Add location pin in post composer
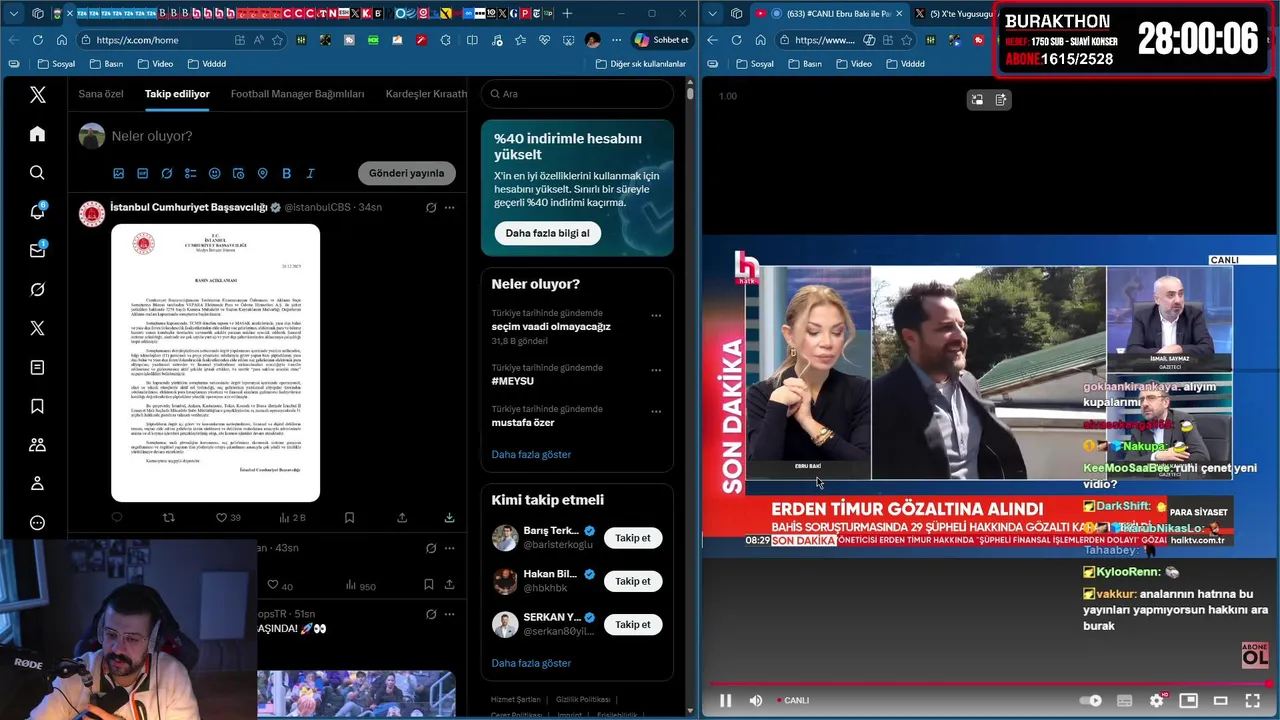 [262, 173]
